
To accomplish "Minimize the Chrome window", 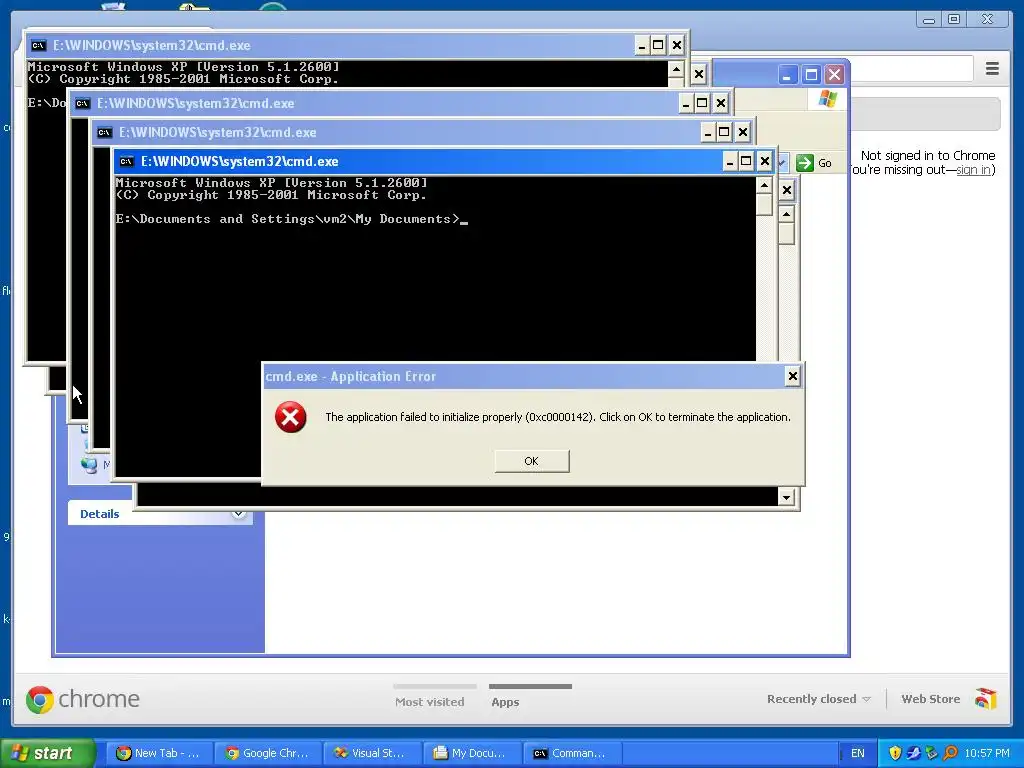I will point(929,20).
